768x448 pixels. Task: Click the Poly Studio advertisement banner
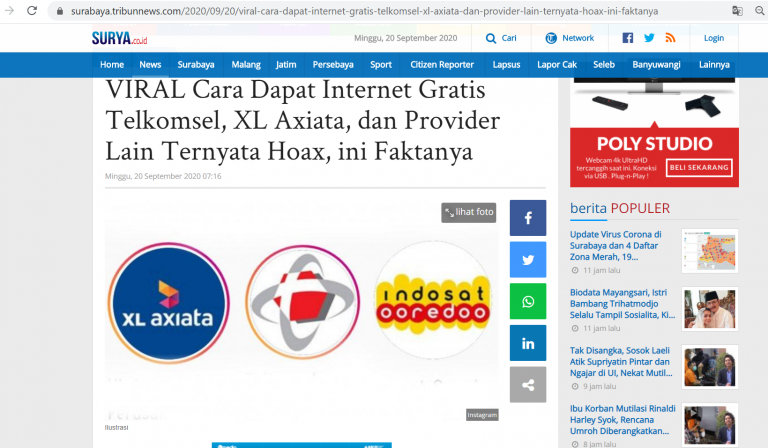pos(654,132)
